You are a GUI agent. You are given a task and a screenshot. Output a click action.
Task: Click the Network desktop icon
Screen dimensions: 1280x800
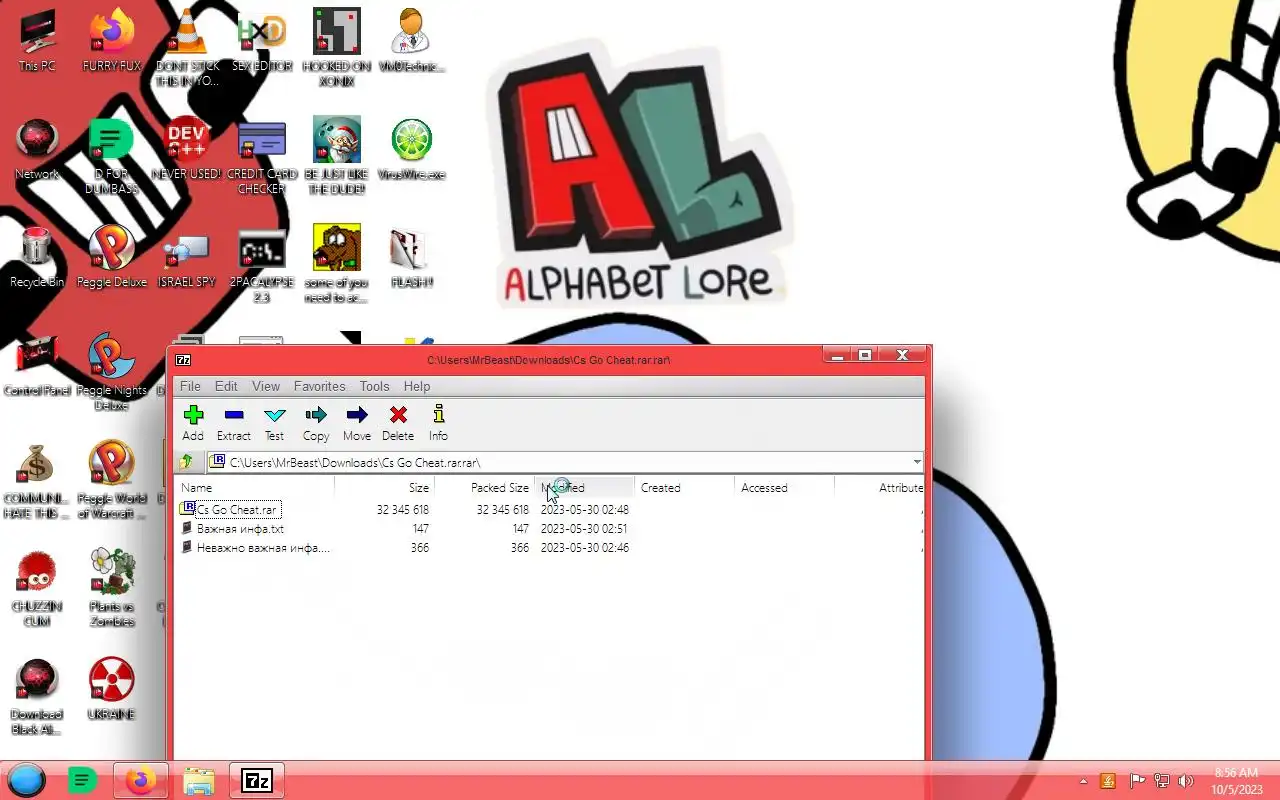point(37,150)
